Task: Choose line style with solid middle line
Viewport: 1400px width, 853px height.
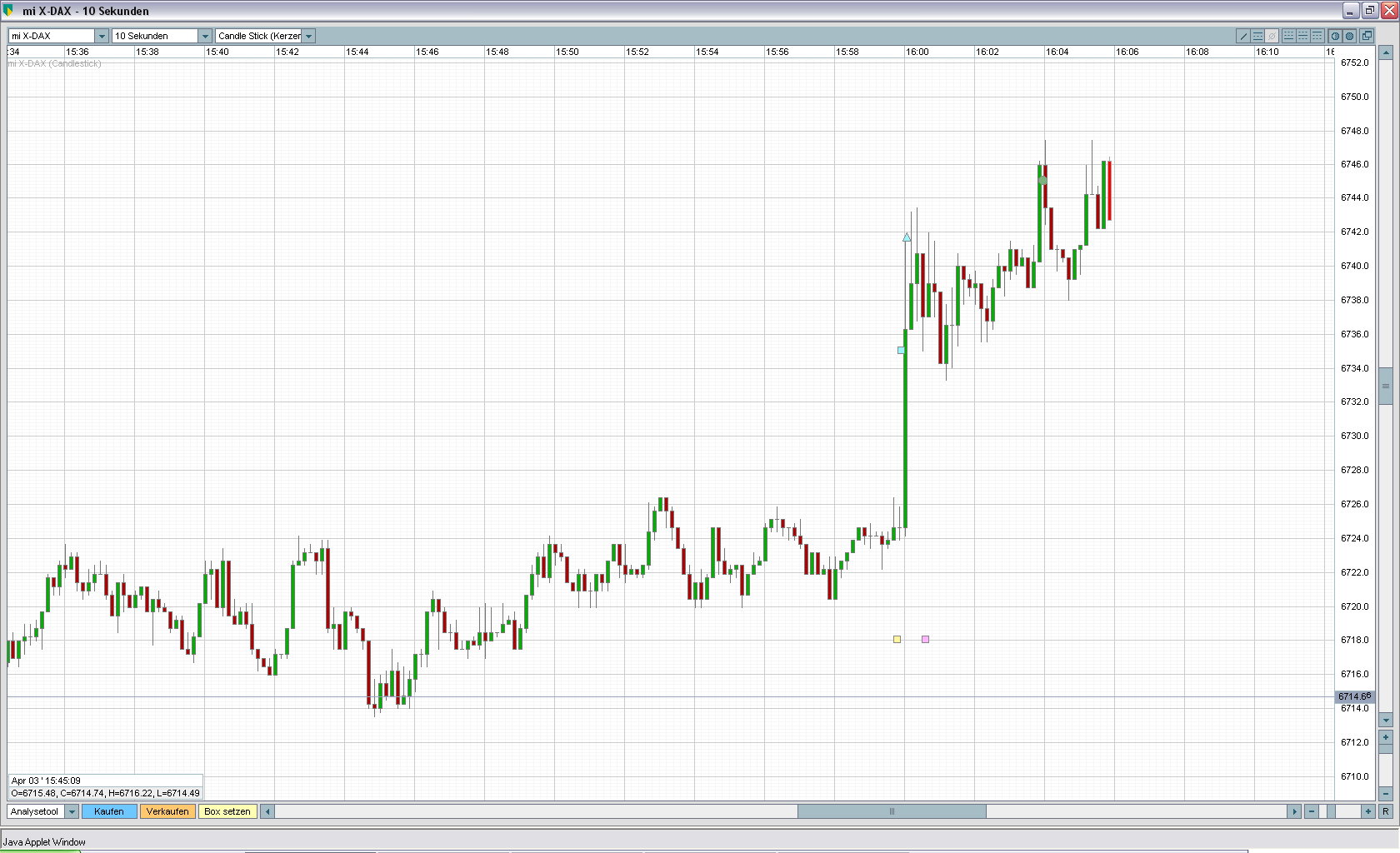Action: coord(1302,36)
